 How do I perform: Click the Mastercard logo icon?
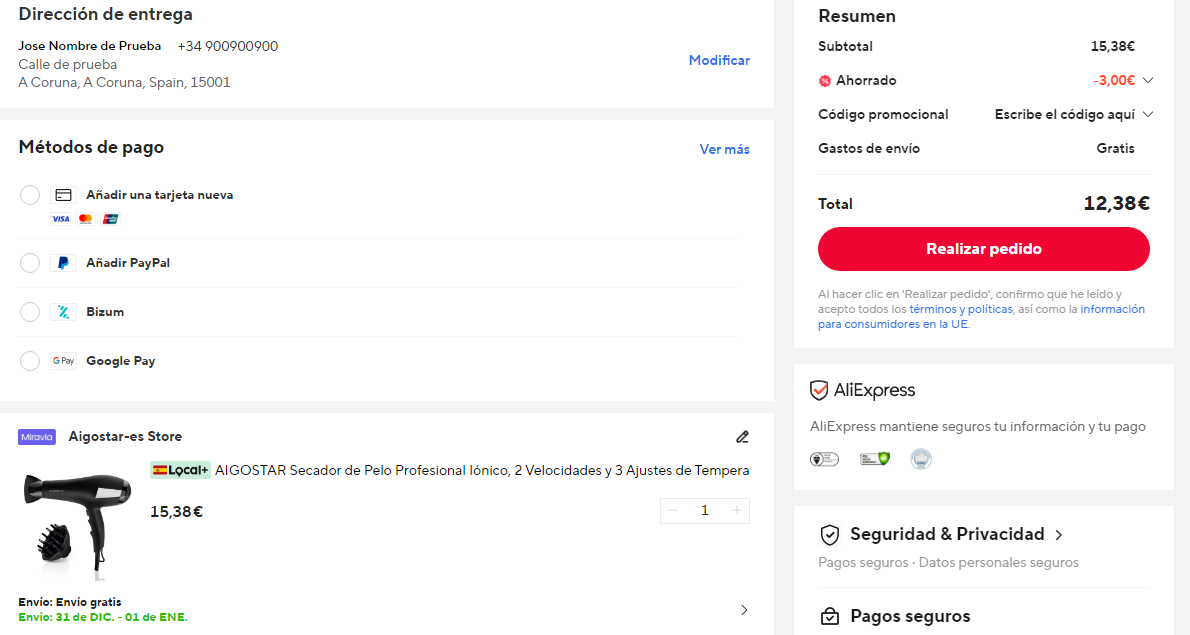pos(86,219)
